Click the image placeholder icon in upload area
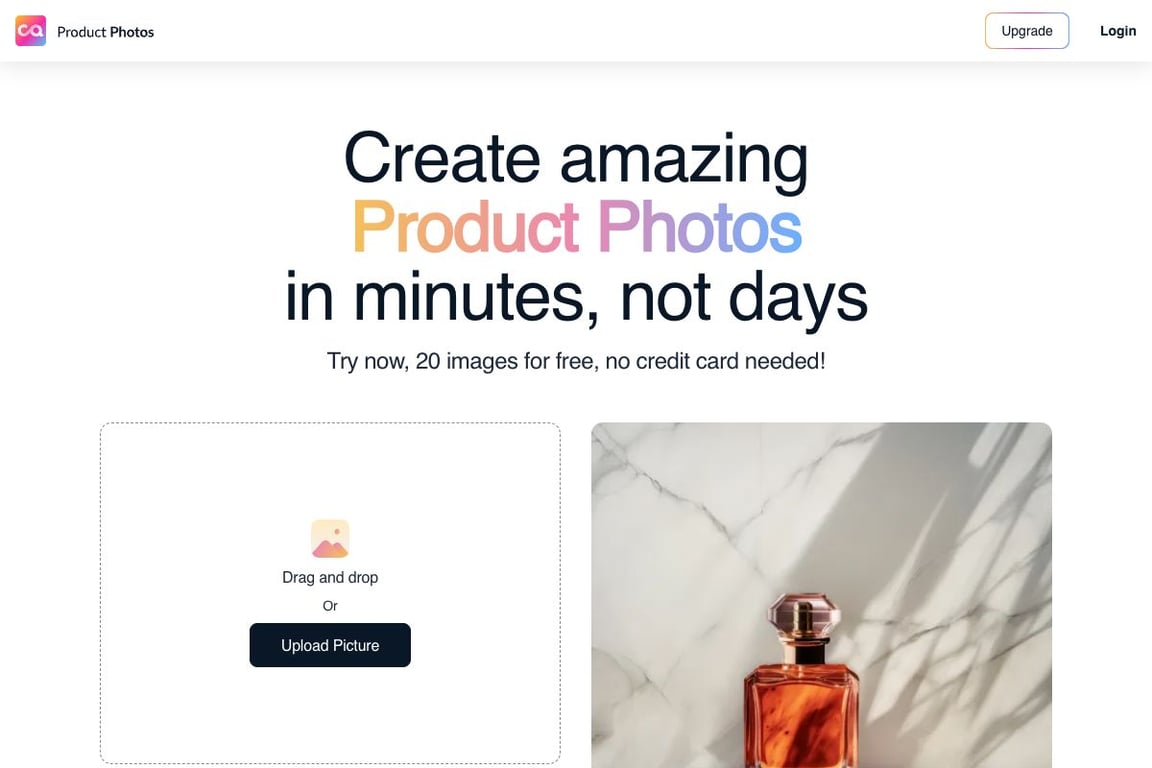The width and height of the screenshot is (1152, 768). pos(330,539)
